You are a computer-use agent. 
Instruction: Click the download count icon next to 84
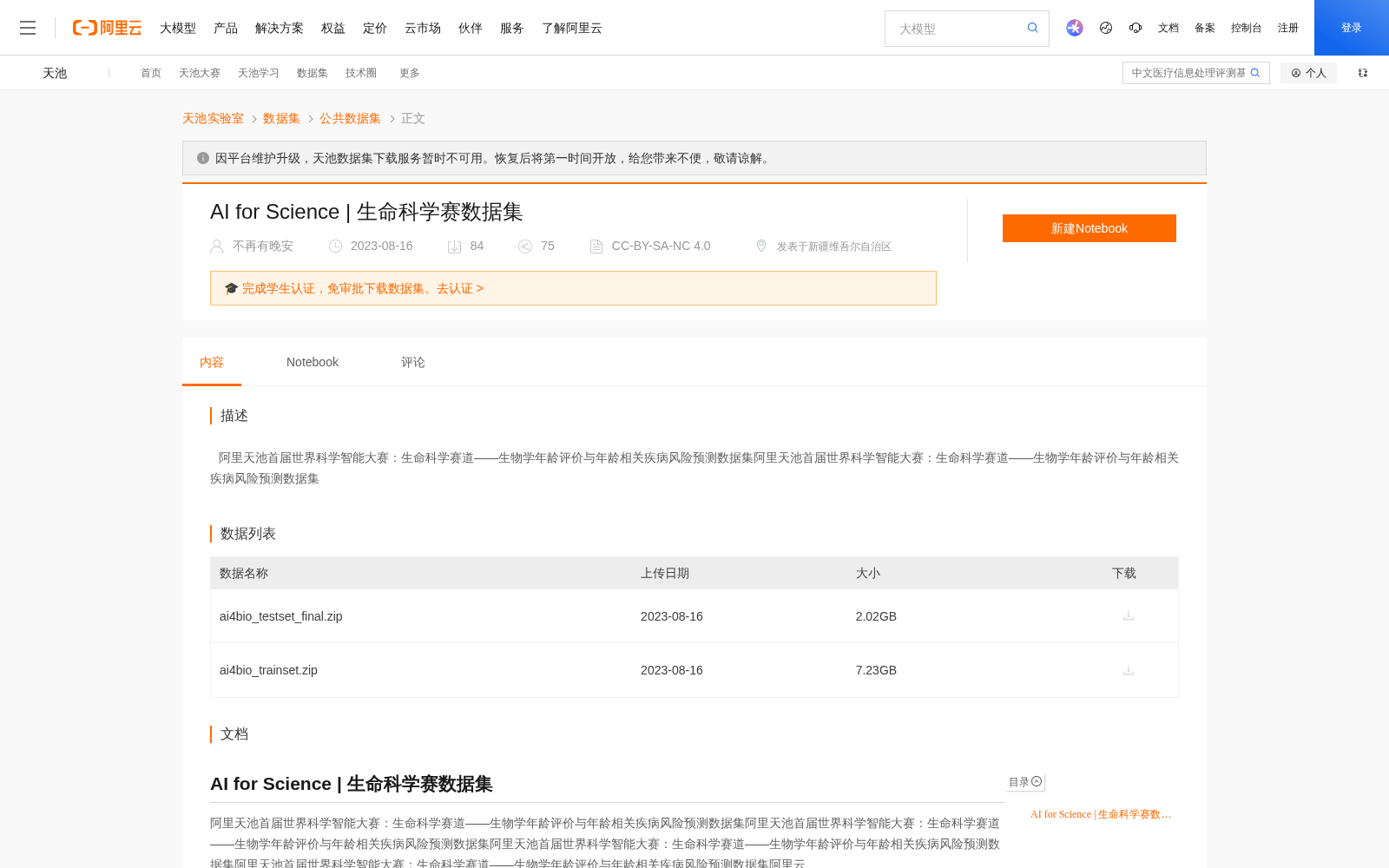point(454,247)
